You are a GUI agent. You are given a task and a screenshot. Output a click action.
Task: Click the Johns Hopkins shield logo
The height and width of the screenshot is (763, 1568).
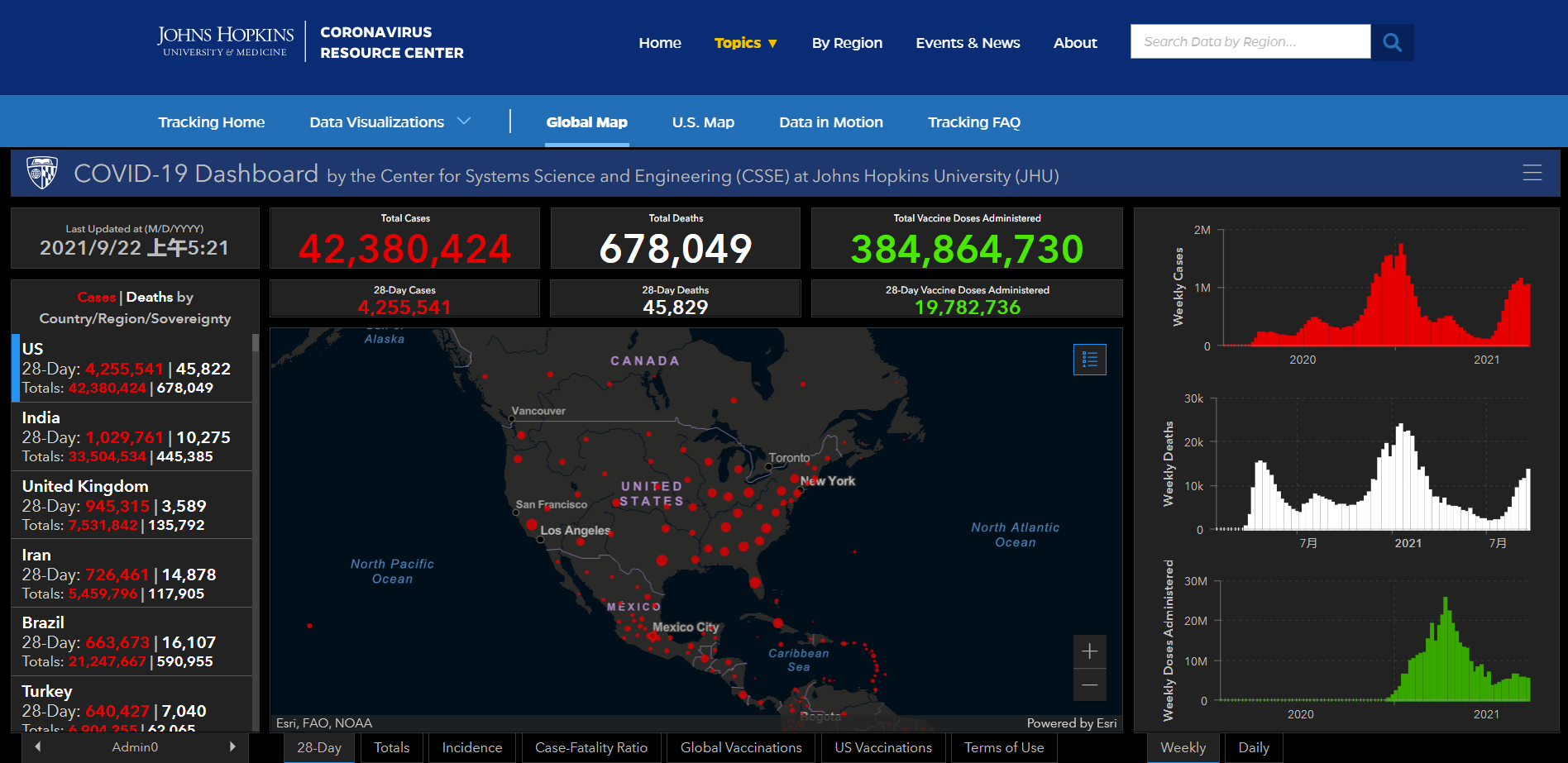(x=42, y=173)
